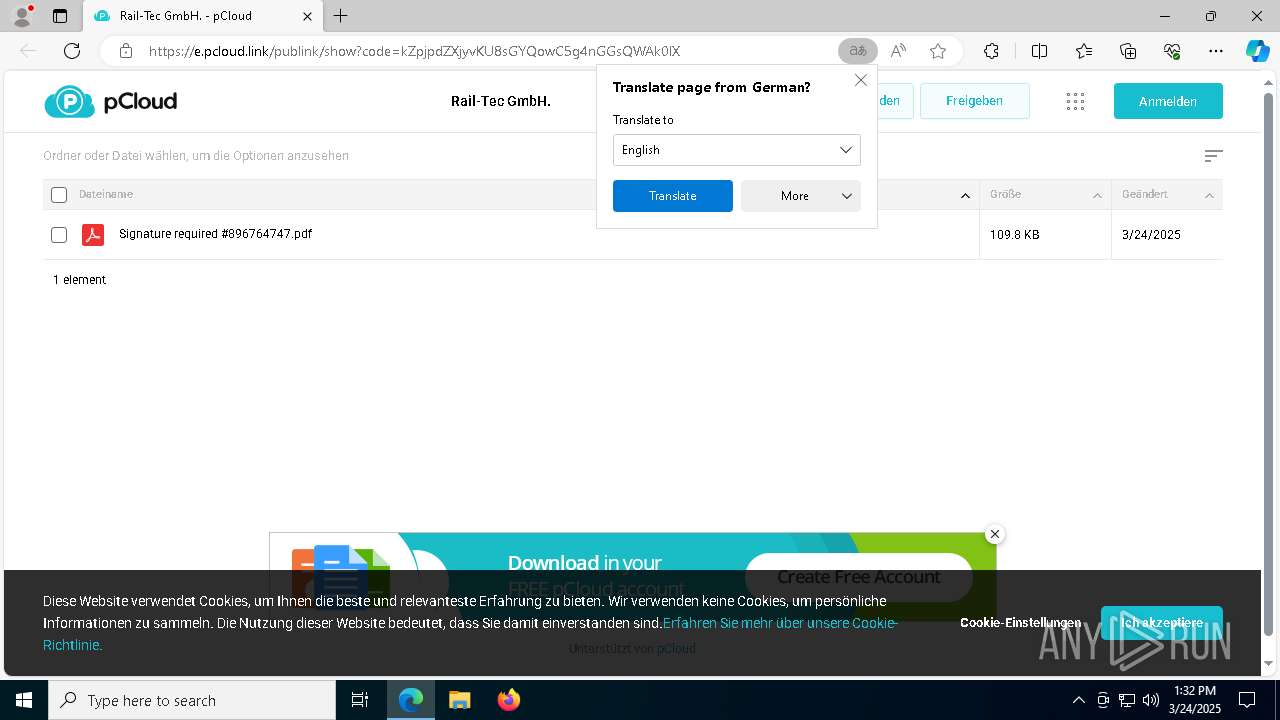Sort by Dateiname column
Screen dimensions: 1280x720
tap(106, 194)
